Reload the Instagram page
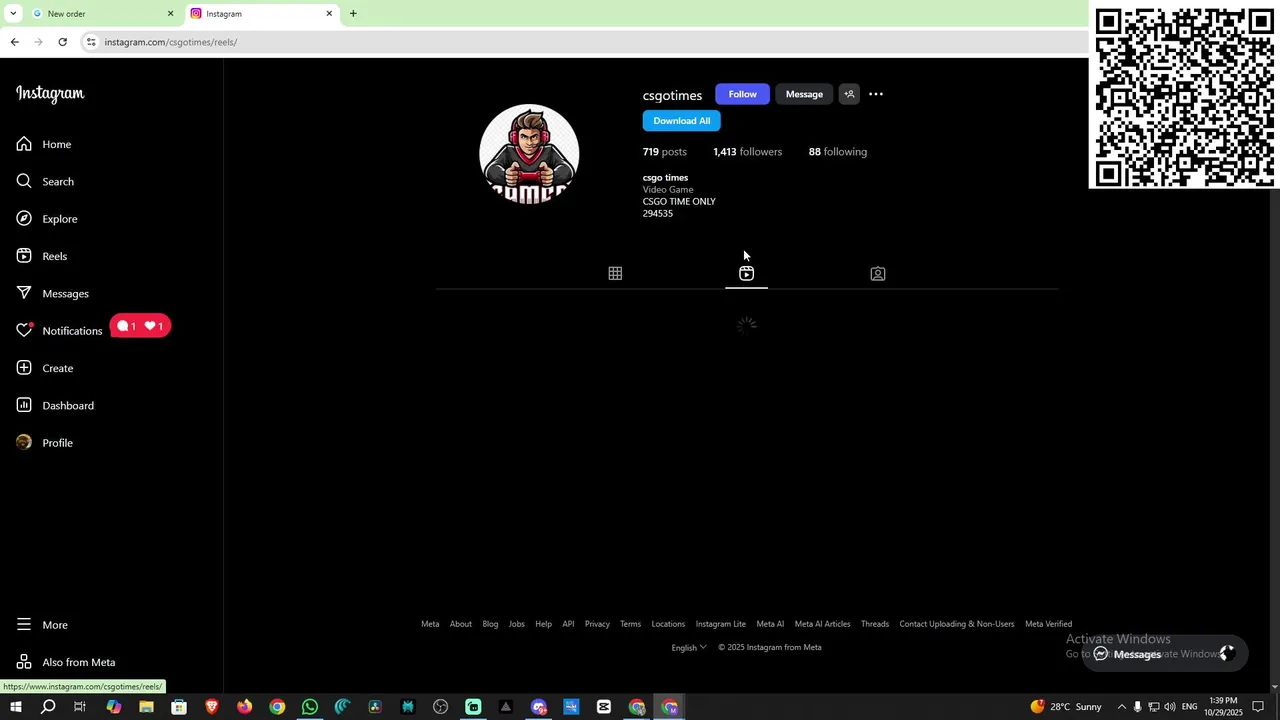 62,42
